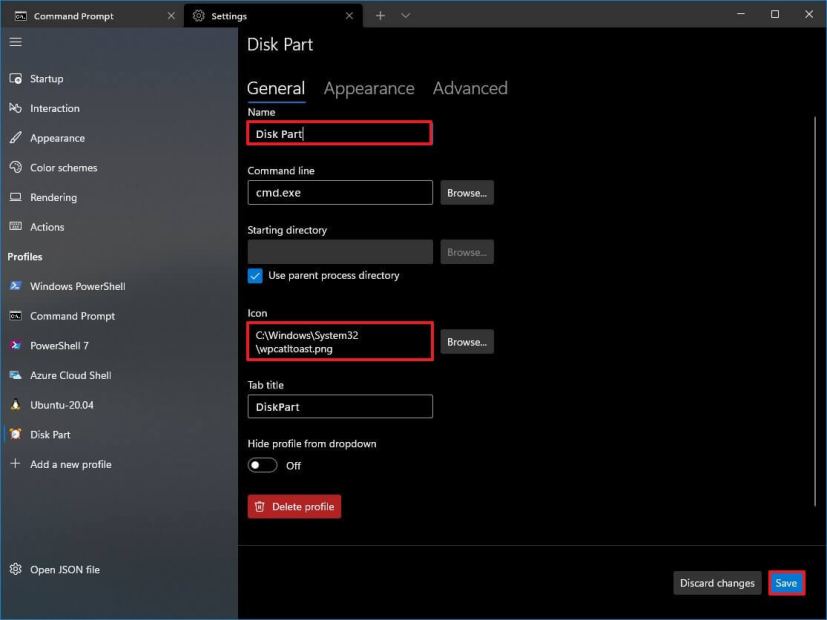Open the hamburger navigation menu
This screenshot has width=827, height=620.
click(15, 42)
